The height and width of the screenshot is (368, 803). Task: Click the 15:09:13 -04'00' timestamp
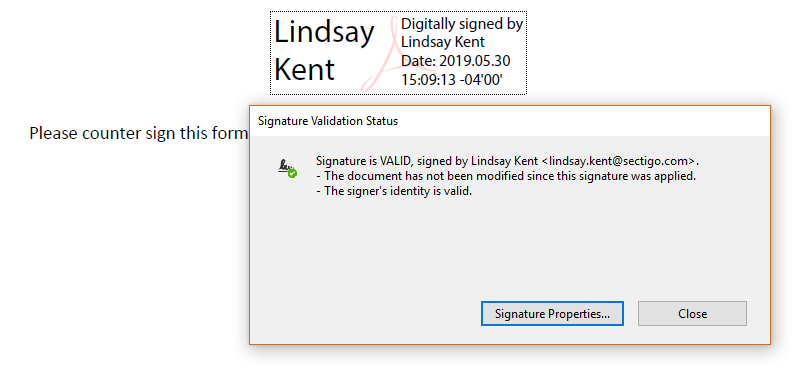tap(452, 79)
